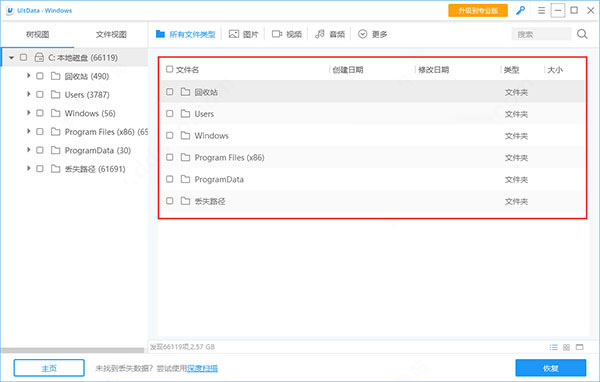Sort by 类型 column header
The height and width of the screenshot is (382, 600).
click(x=511, y=70)
